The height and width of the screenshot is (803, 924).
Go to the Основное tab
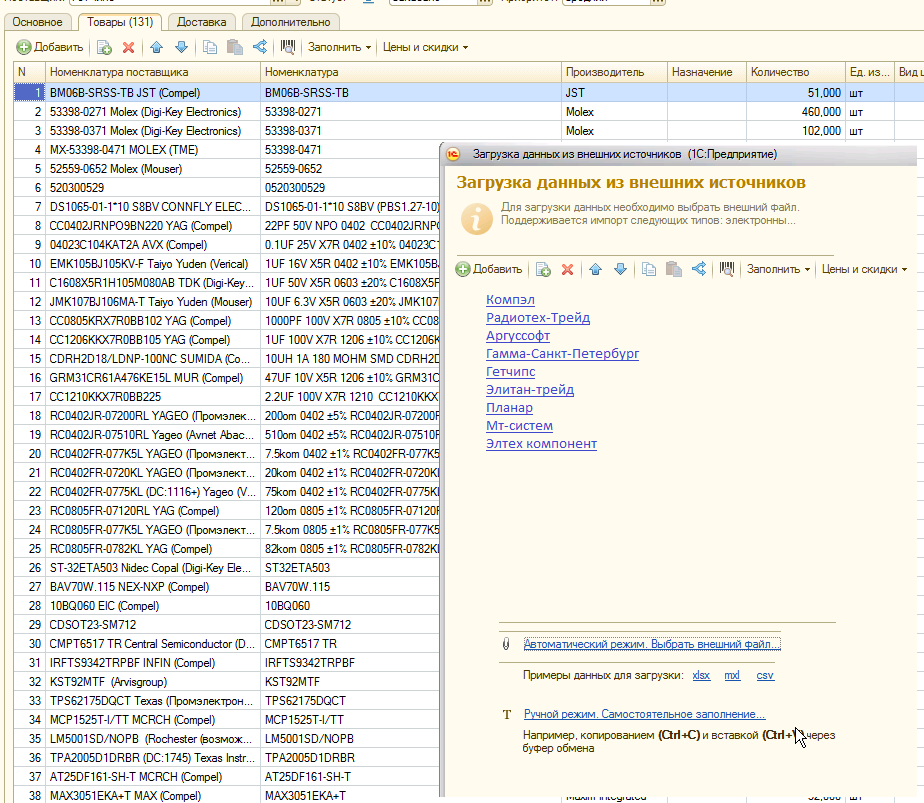(x=39, y=21)
